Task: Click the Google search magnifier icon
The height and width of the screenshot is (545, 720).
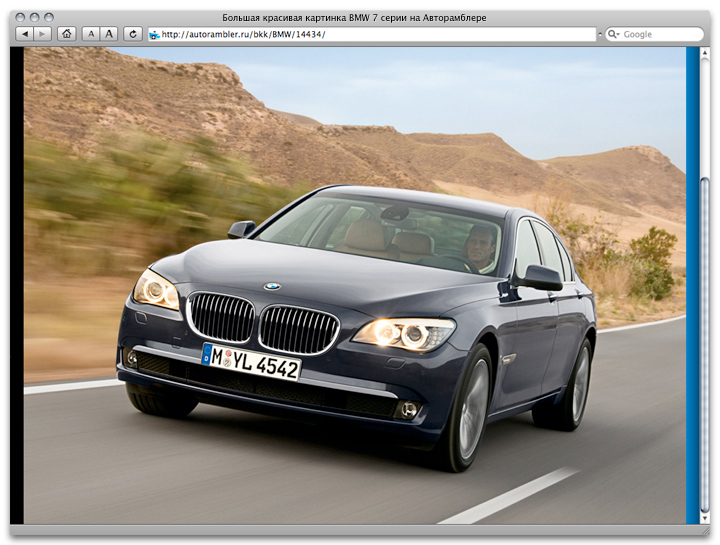Action: coord(611,34)
